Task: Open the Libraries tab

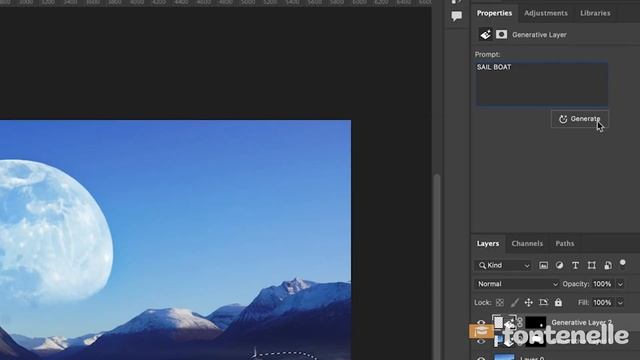Action: click(x=595, y=13)
